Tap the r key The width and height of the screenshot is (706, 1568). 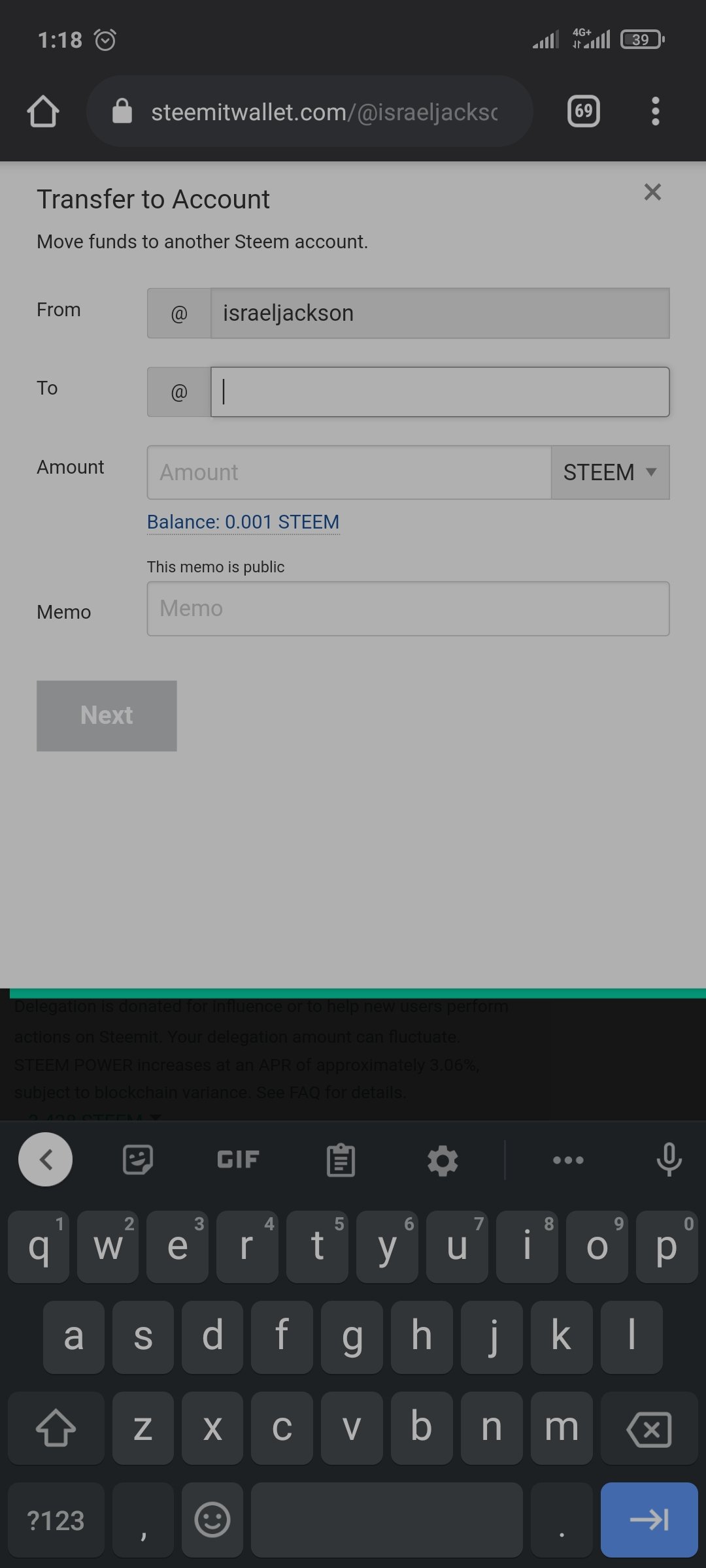[247, 1247]
